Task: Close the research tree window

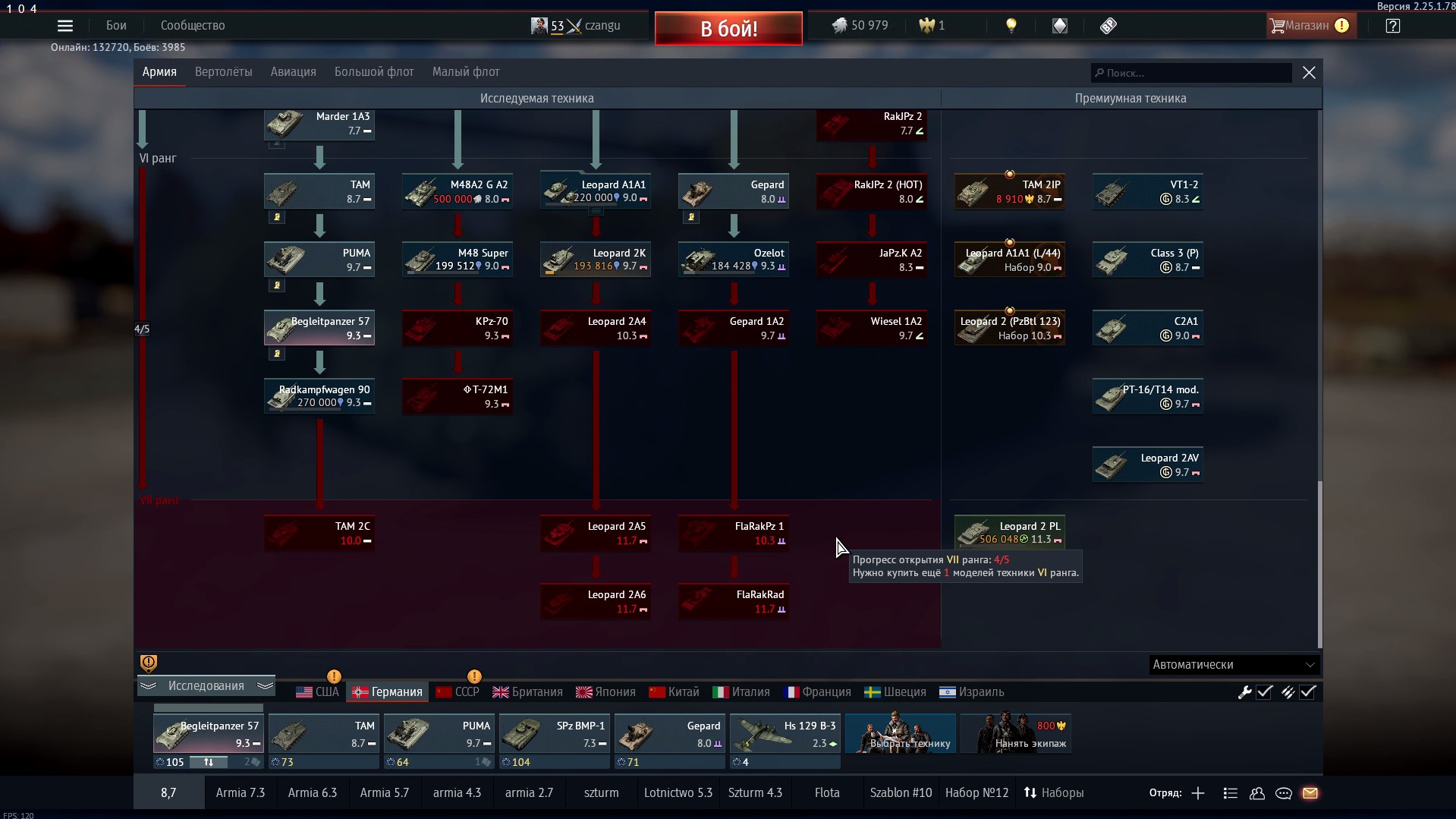Action: pos(1309,73)
